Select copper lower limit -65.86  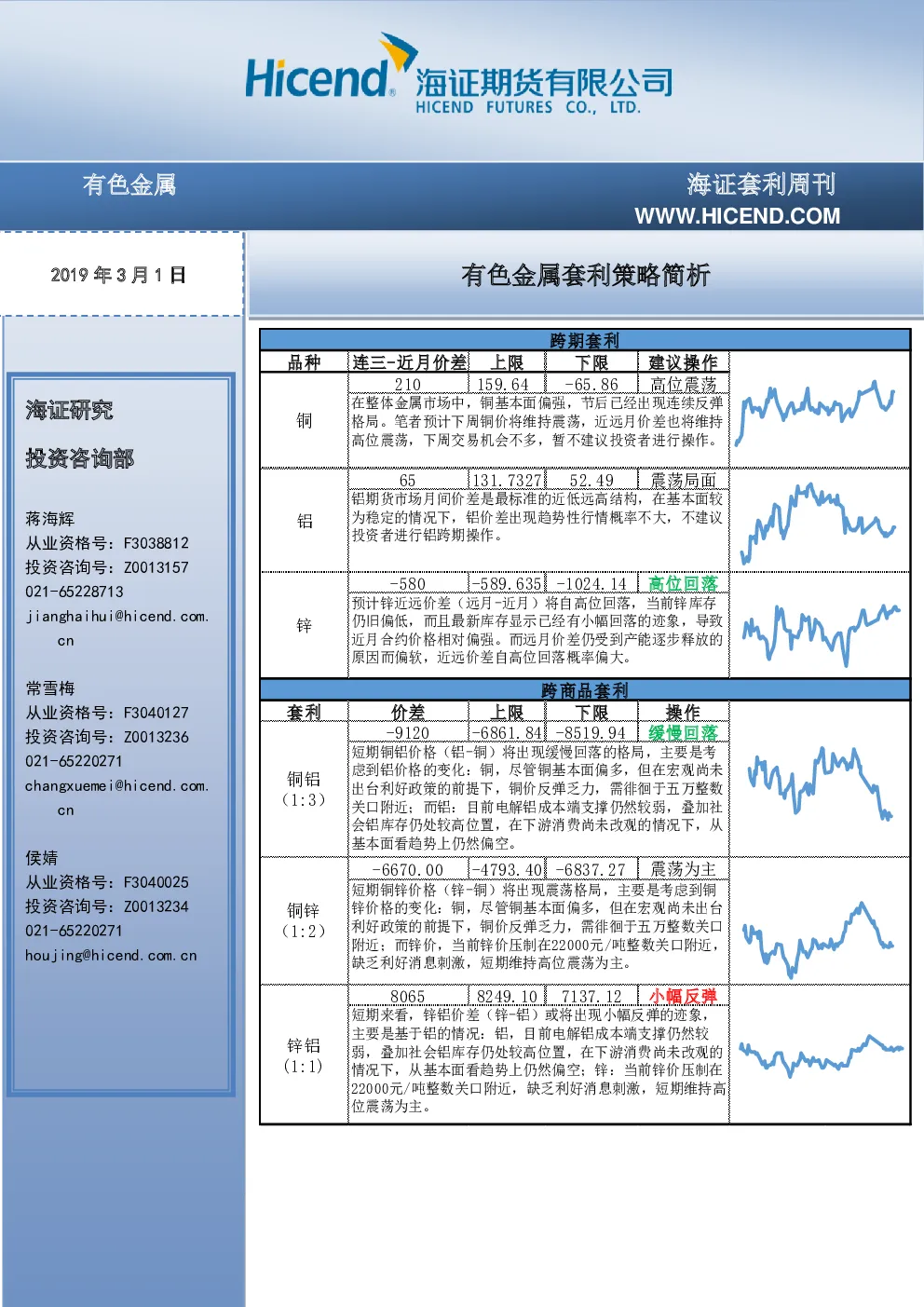[591, 384]
